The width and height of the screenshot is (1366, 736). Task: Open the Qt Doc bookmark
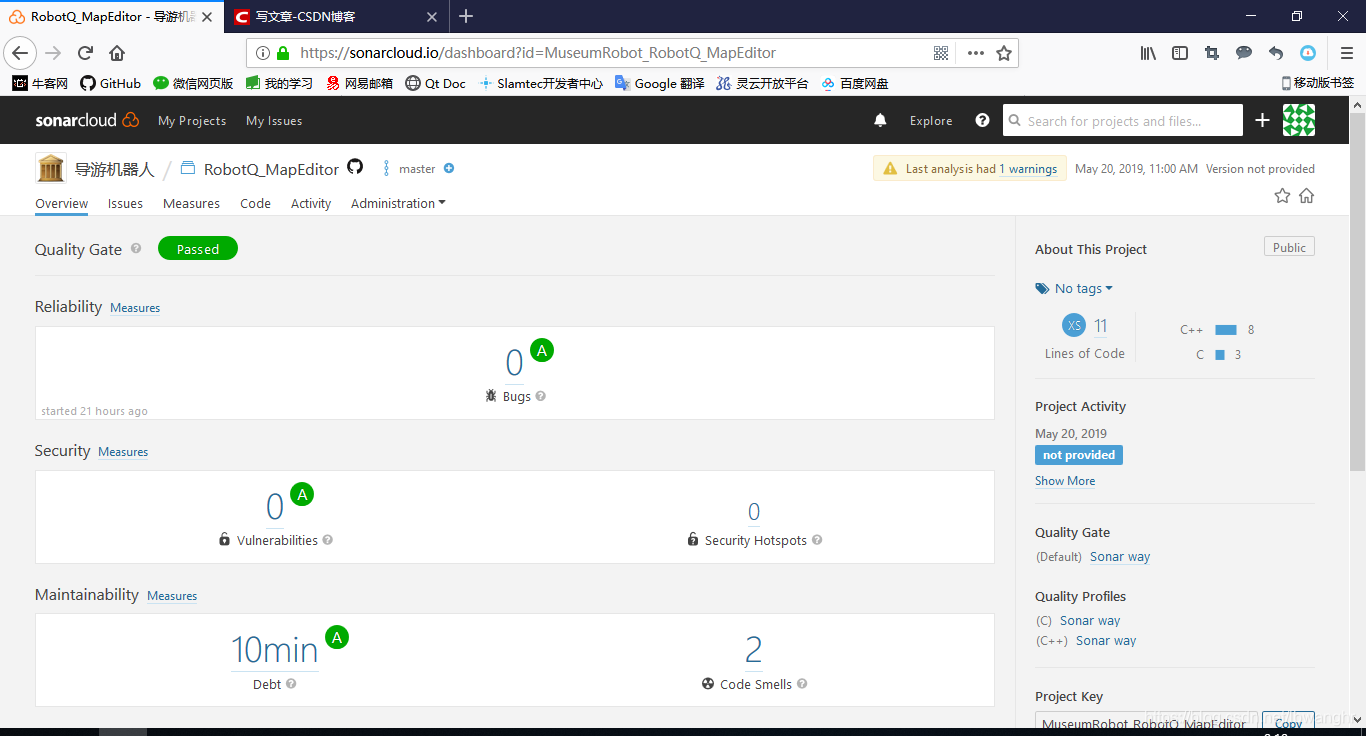(x=435, y=83)
